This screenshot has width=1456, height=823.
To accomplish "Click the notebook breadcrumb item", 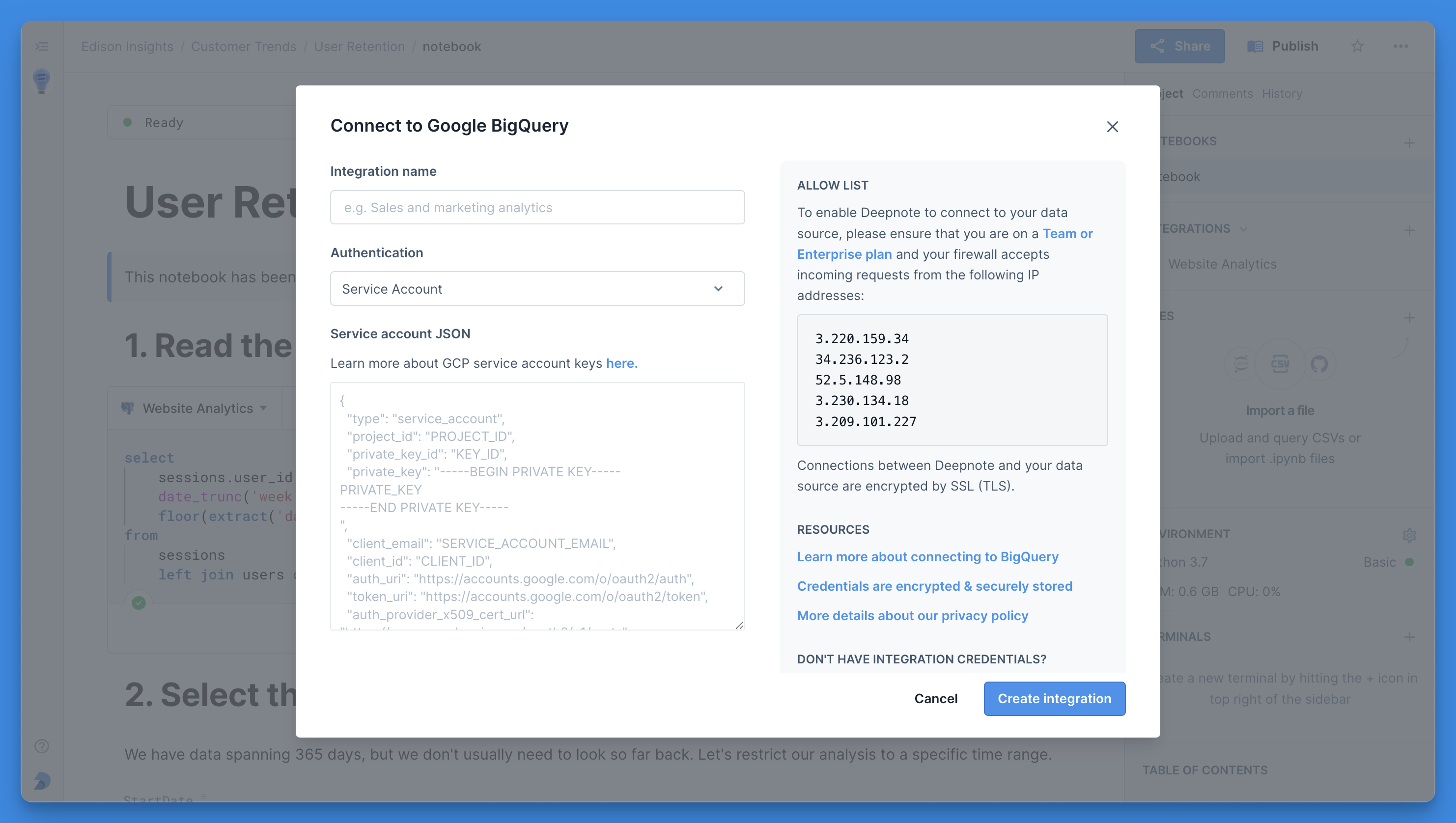I will tap(451, 46).
